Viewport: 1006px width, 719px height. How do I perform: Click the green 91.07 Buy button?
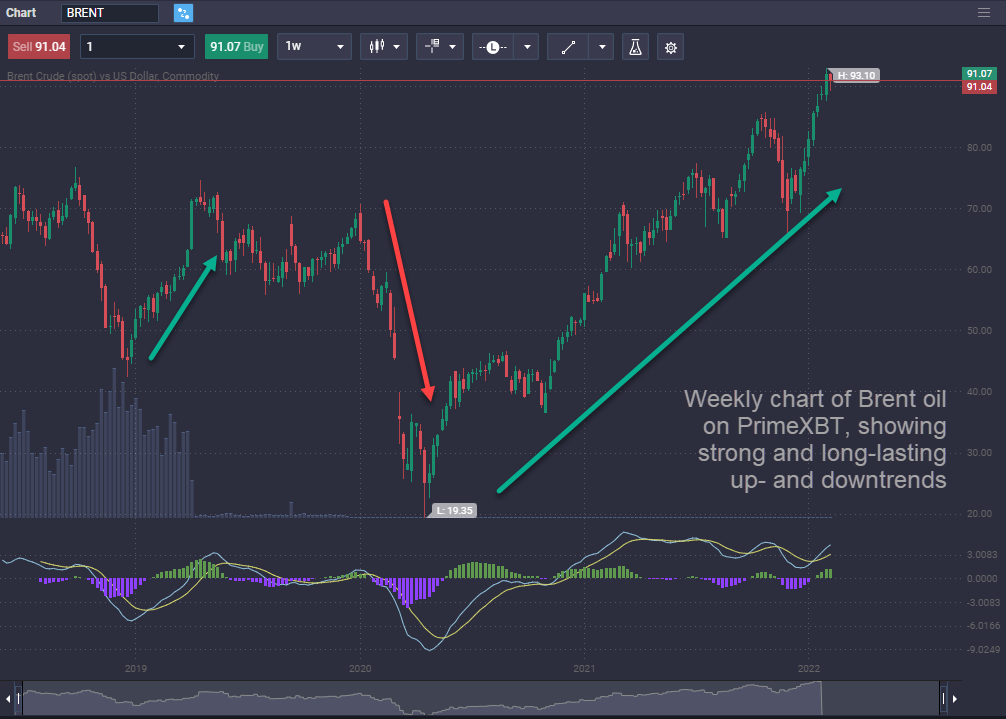click(x=236, y=46)
